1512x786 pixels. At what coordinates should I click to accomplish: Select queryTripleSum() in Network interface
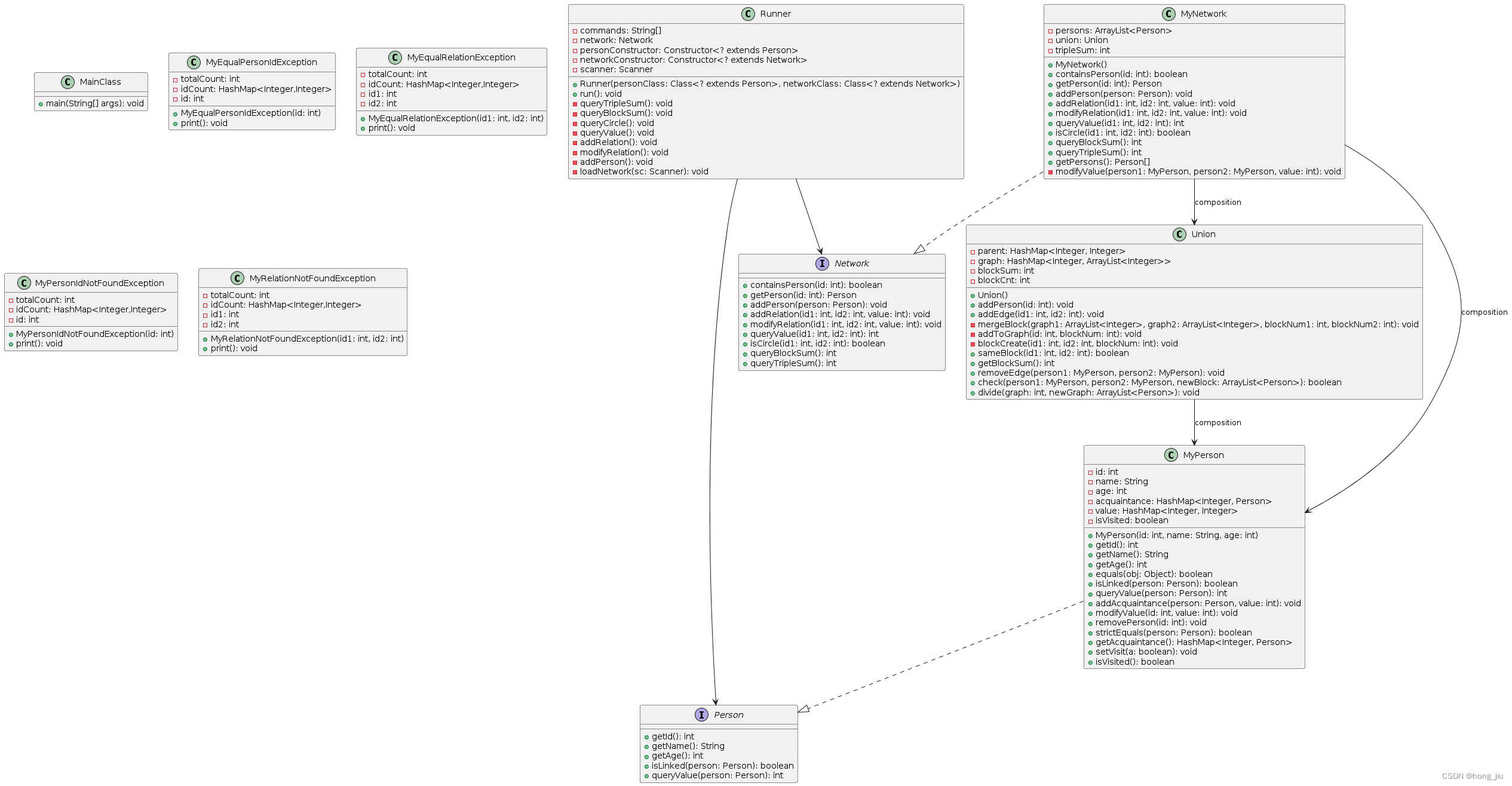(793, 363)
